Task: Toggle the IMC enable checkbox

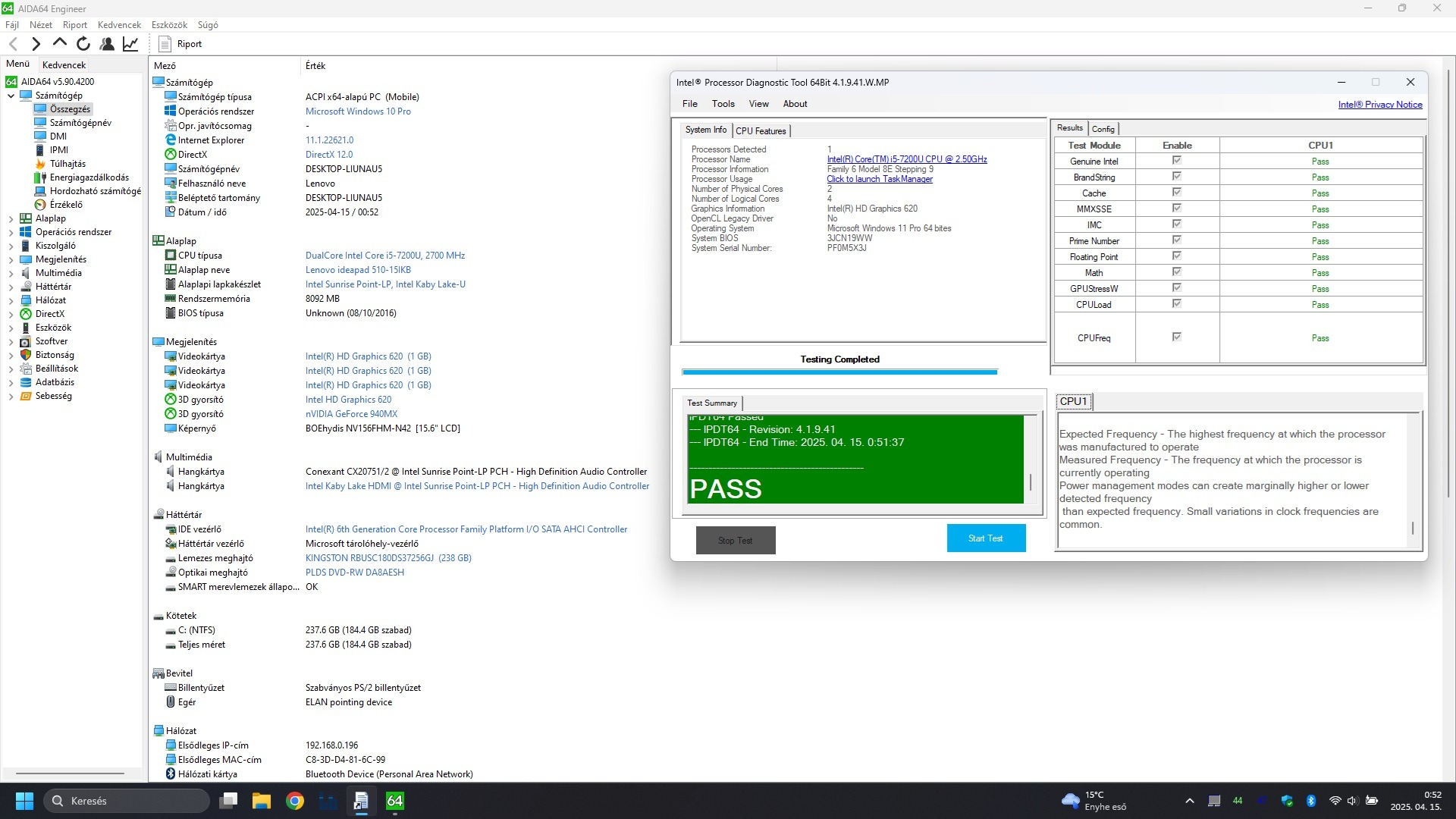Action: [1177, 224]
